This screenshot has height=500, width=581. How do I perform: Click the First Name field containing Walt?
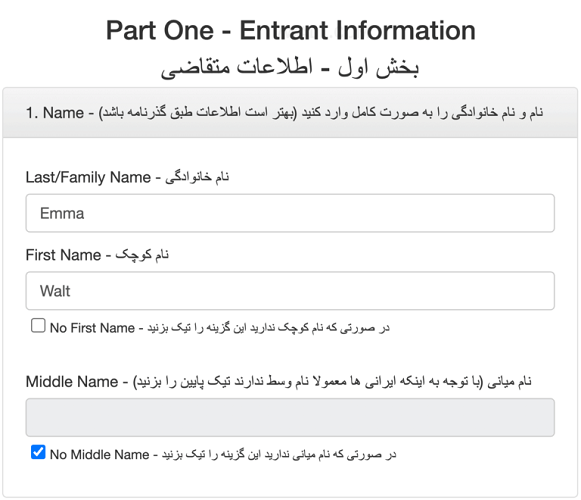click(290, 291)
